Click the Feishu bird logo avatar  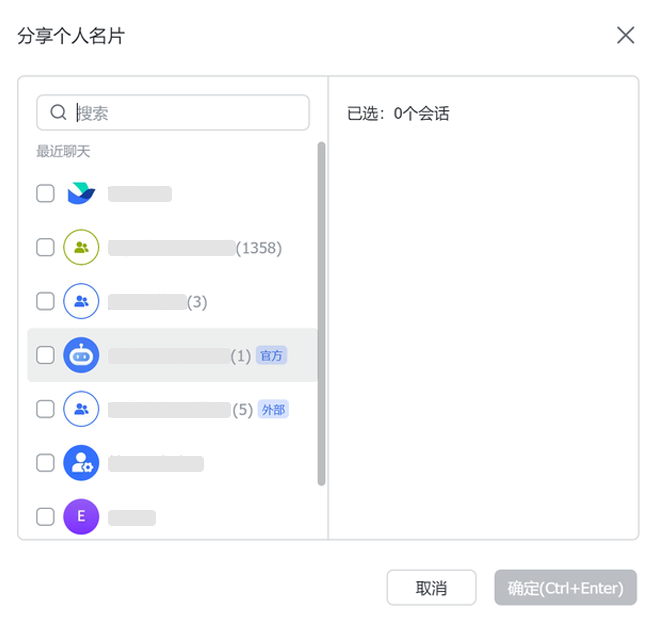[81, 193]
